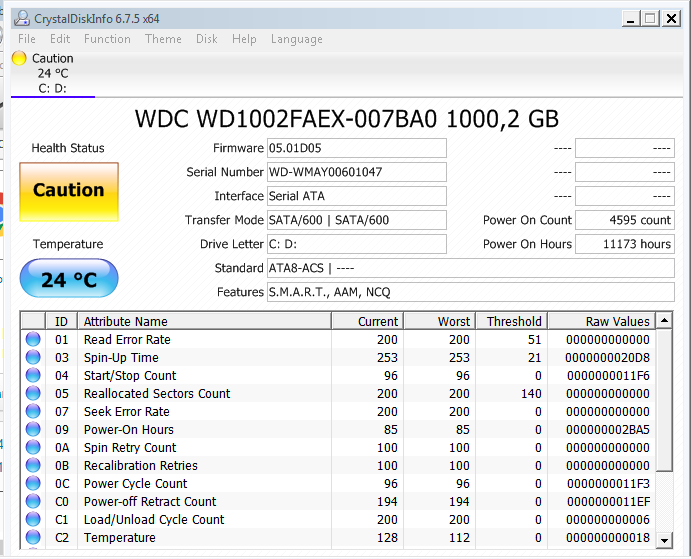Minimize the CrystalDiskInfo window
The image size is (691, 559).
pyautogui.click(x=631, y=19)
